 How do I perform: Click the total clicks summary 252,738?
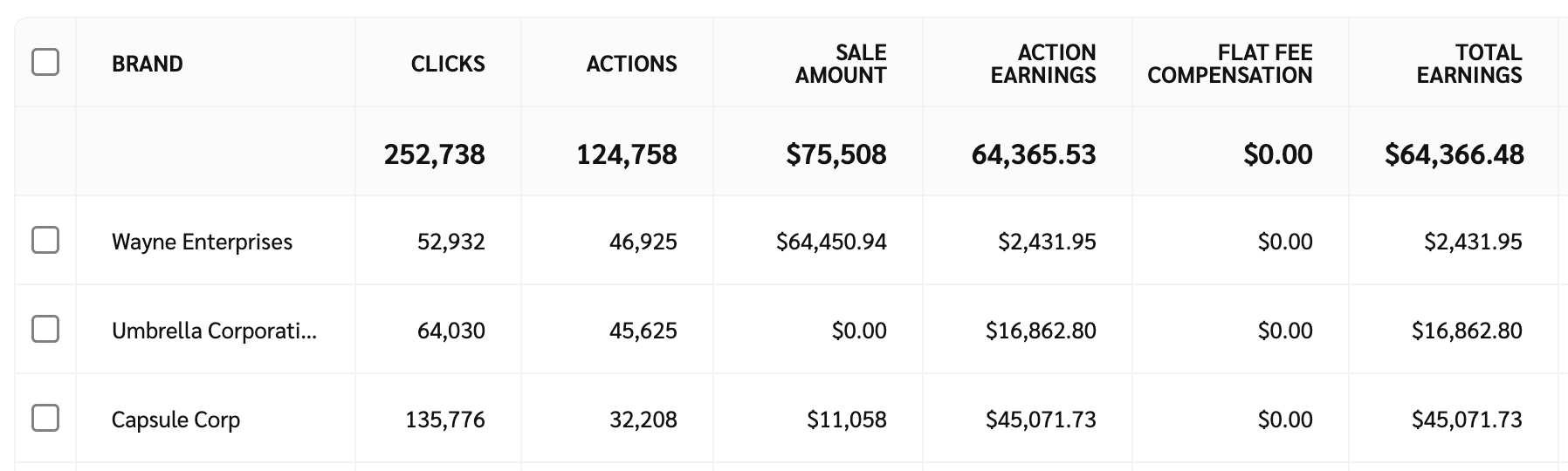point(435,154)
